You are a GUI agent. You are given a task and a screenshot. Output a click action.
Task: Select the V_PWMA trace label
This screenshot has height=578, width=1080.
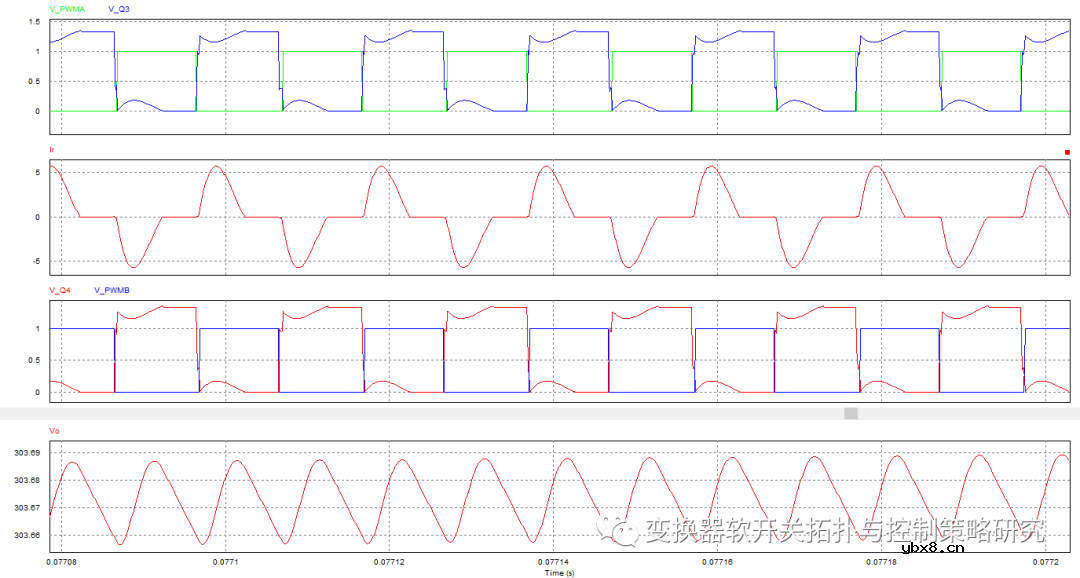tap(67, 8)
